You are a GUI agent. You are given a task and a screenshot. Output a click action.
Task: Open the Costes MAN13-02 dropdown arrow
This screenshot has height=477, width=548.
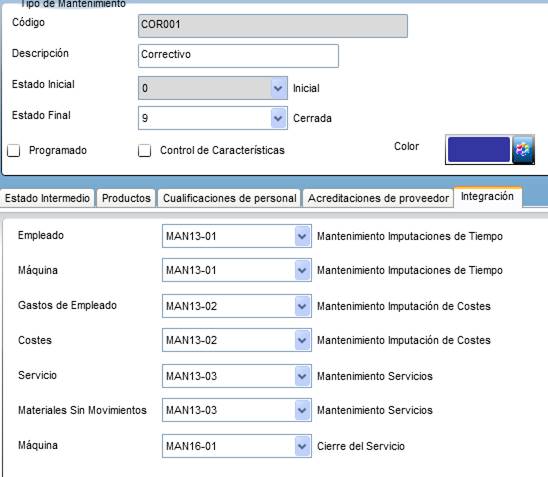[302, 340]
